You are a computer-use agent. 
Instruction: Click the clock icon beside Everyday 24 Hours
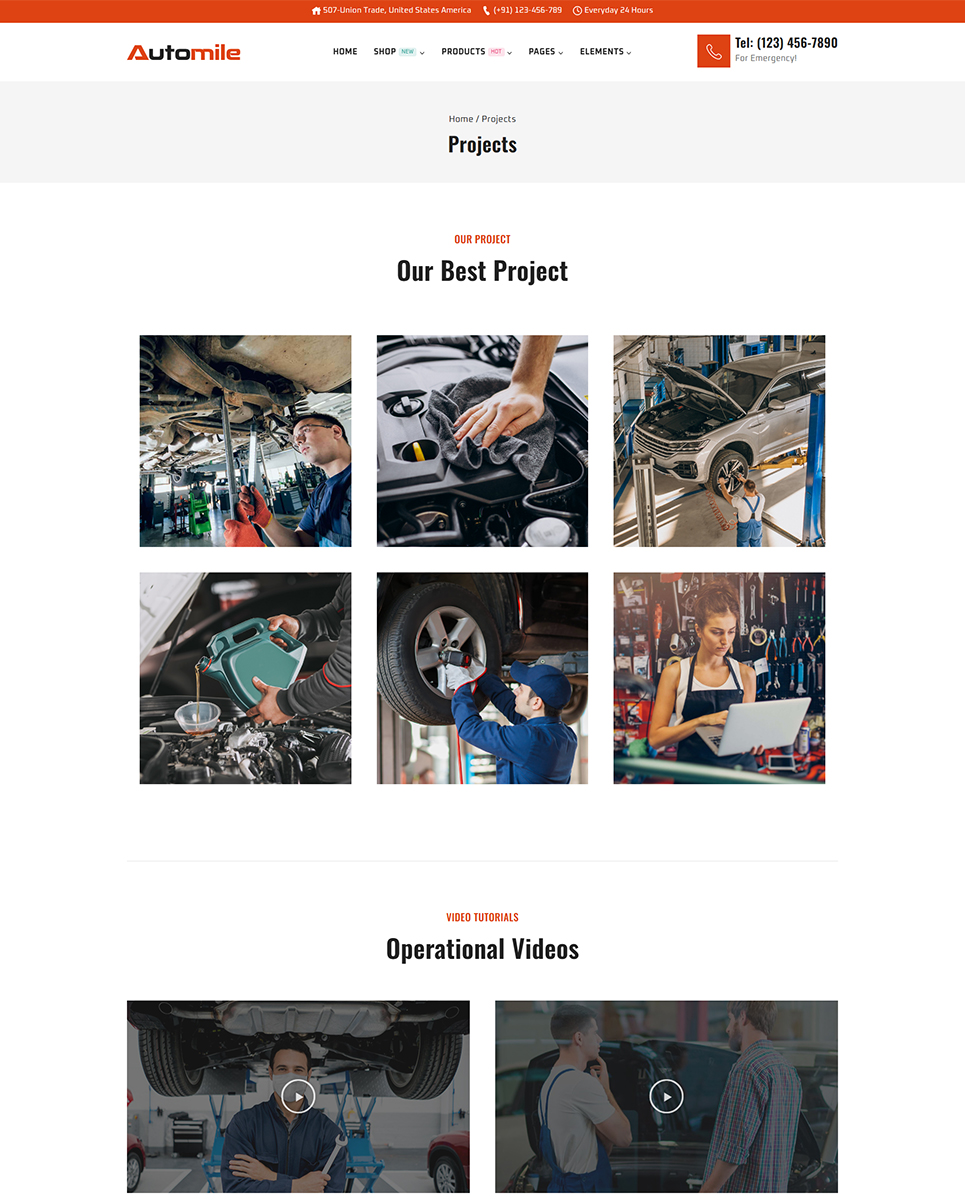577,11
